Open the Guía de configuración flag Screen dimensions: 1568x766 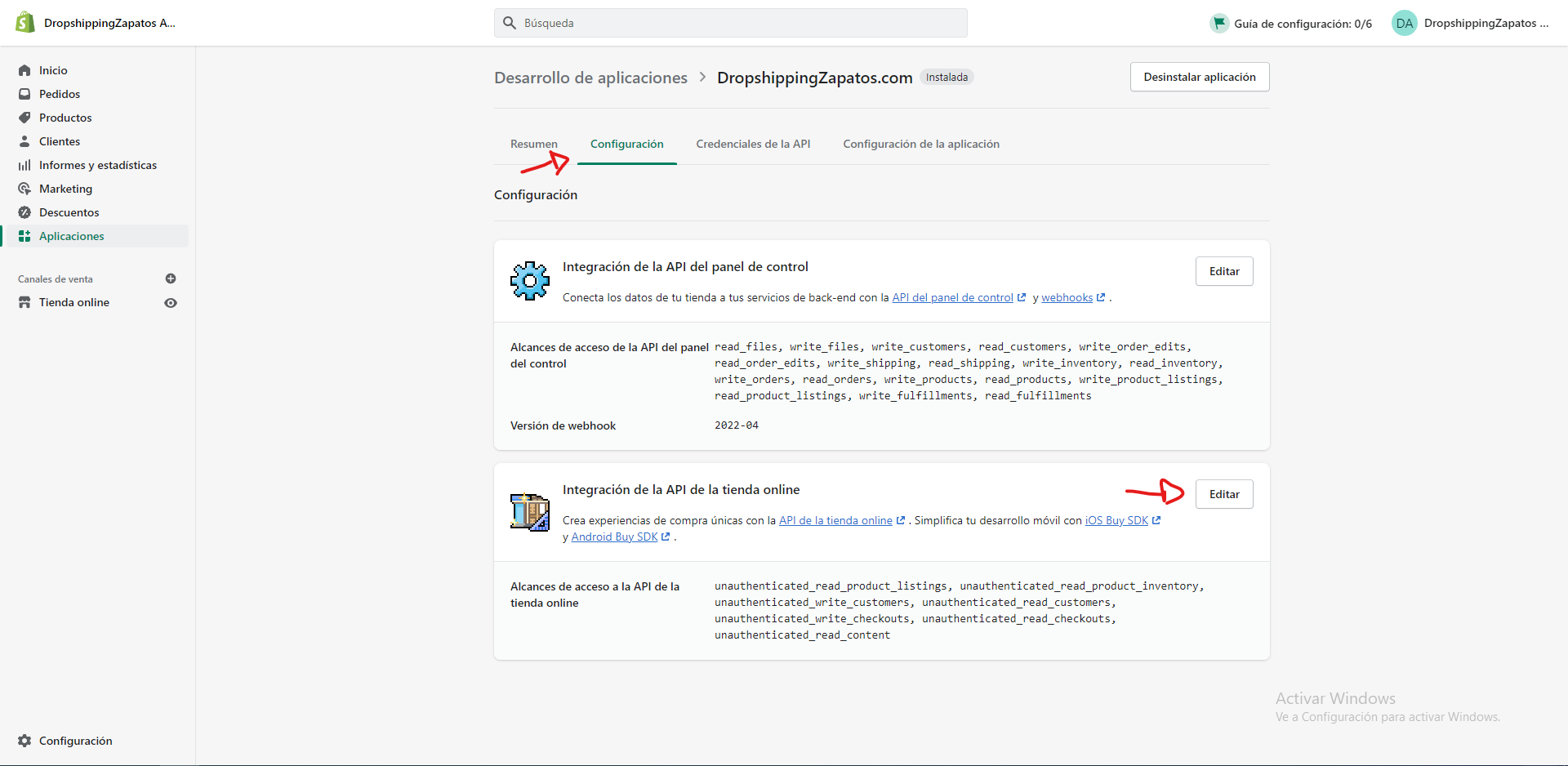point(1218,23)
